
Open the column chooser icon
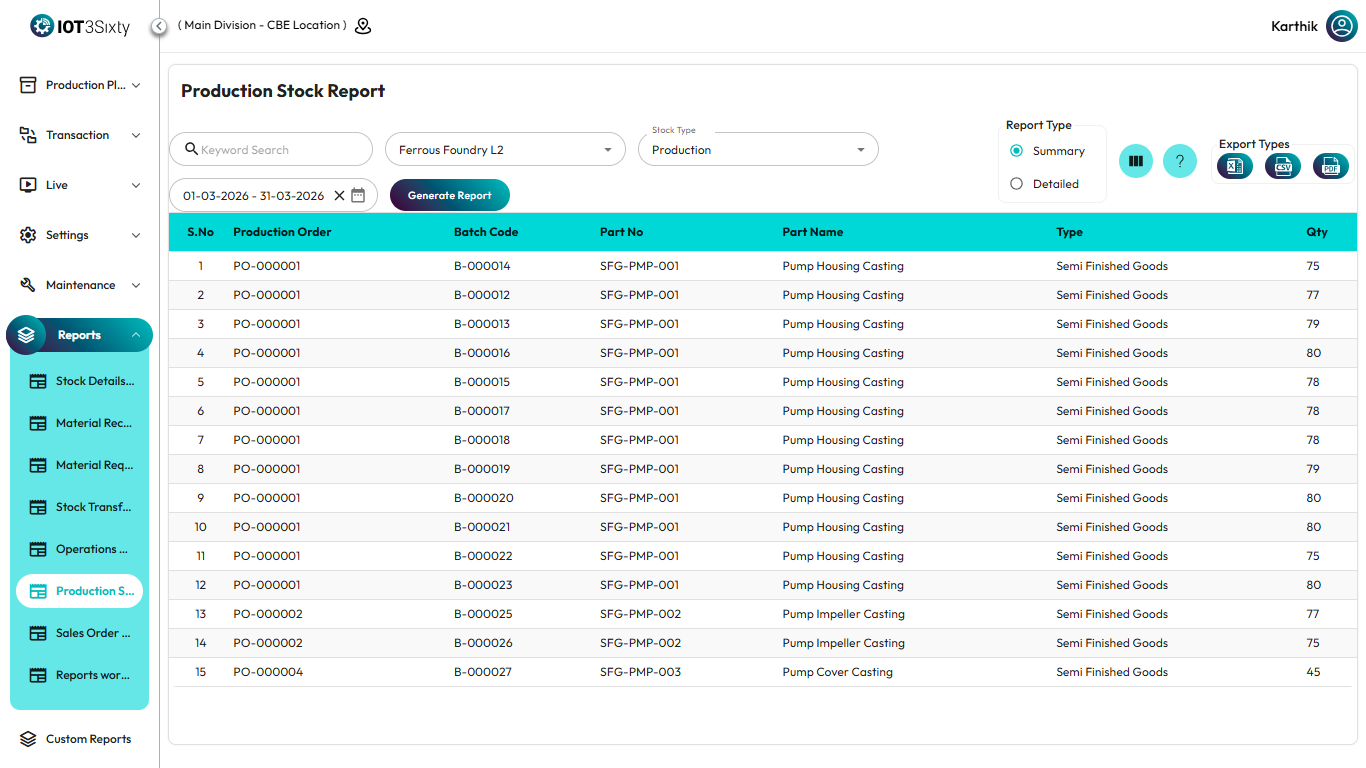(1135, 161)
